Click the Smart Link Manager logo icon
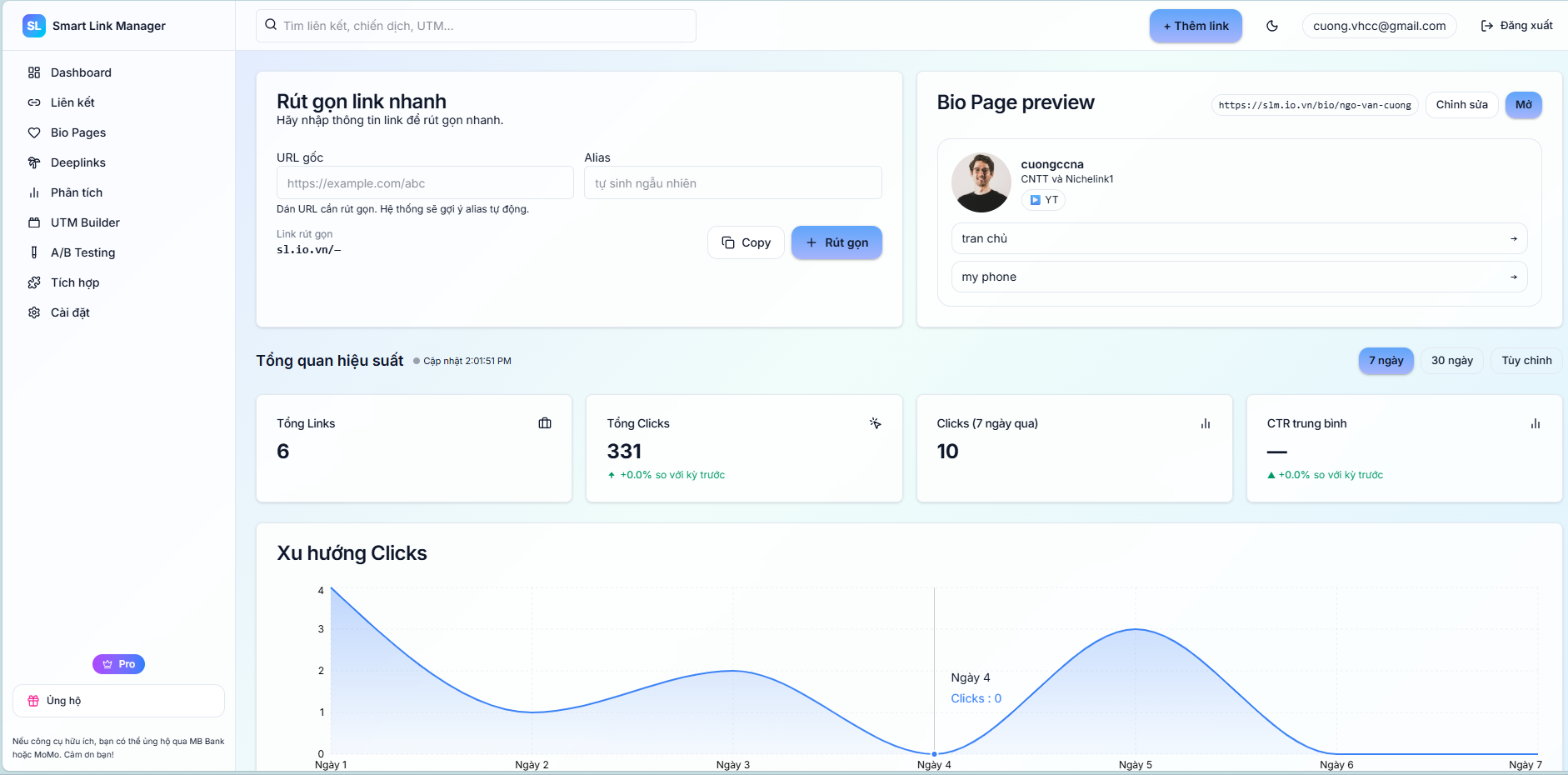This screenshot has width=1568, height=775. pyautogui.click(x=34, y=26)
